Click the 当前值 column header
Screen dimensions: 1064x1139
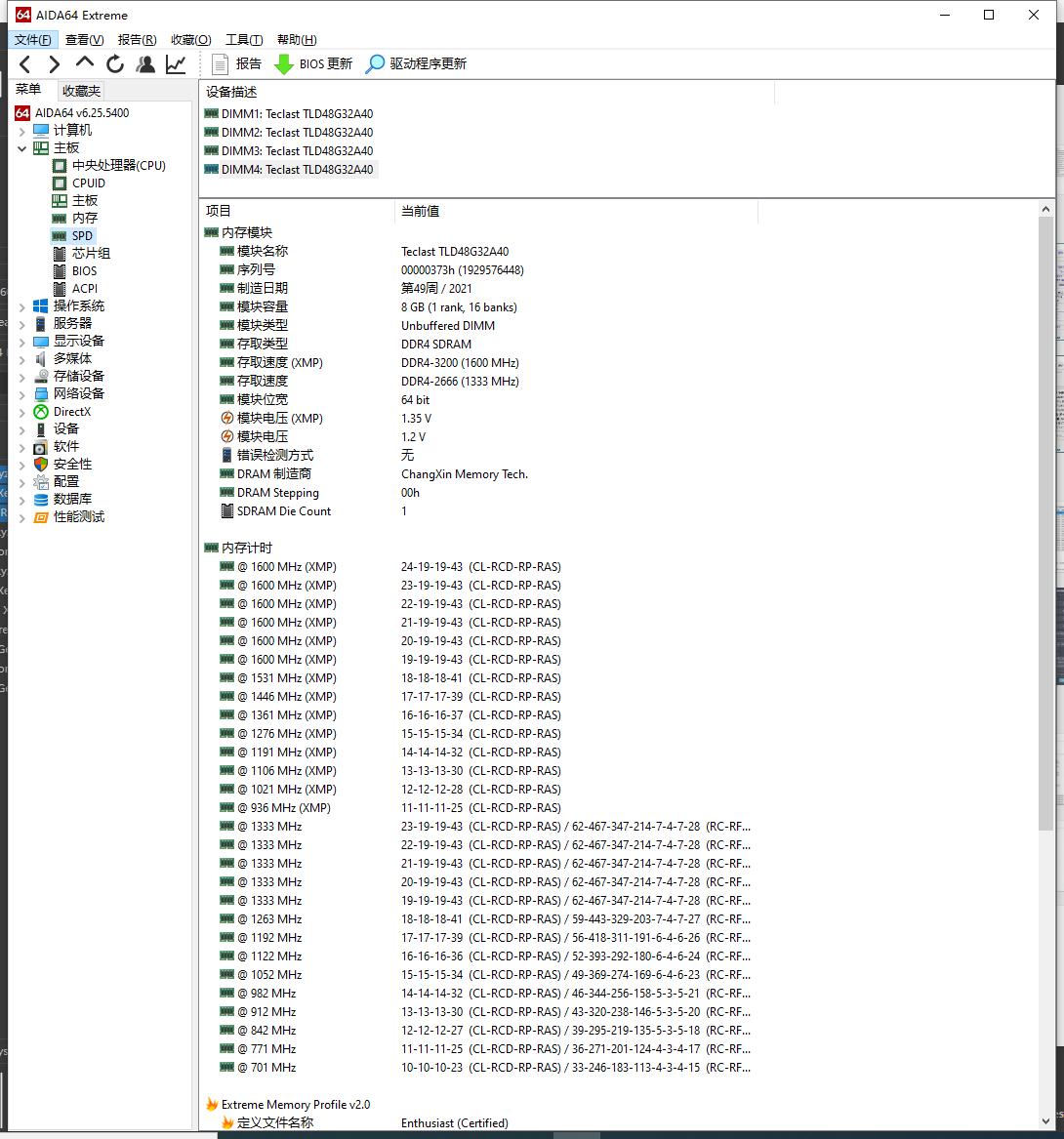[x=576, y=212]
